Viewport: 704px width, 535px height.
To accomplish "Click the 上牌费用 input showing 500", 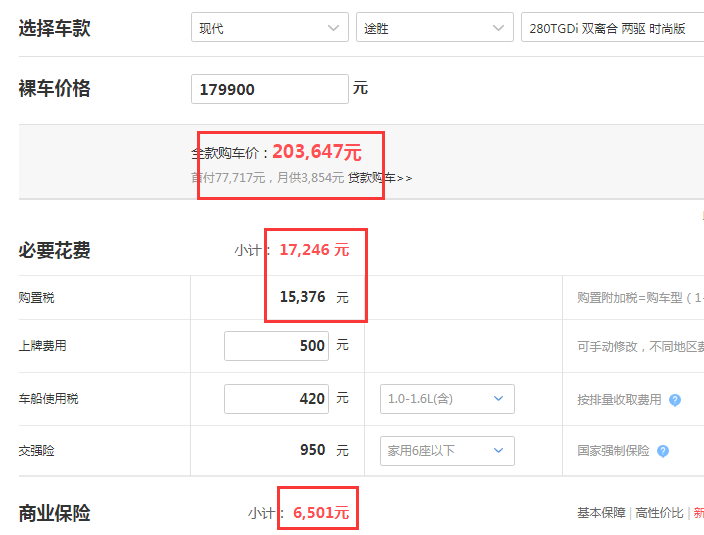I will (277, 346).
